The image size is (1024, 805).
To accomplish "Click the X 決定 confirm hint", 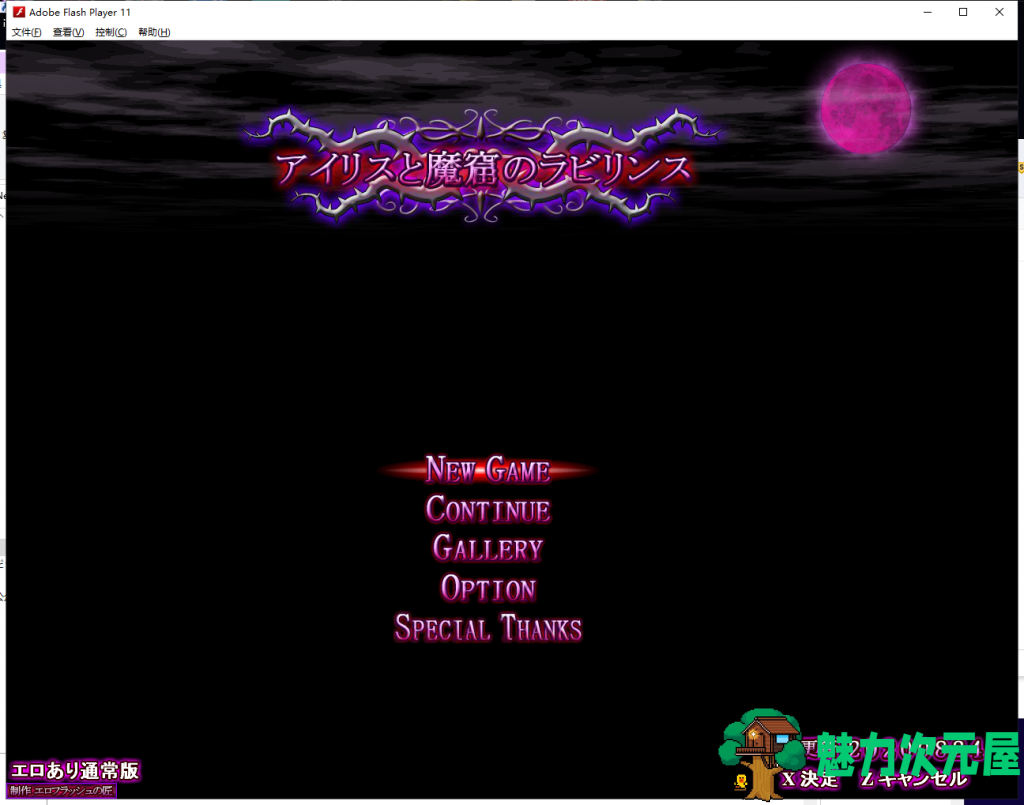I will click(810, 779).
